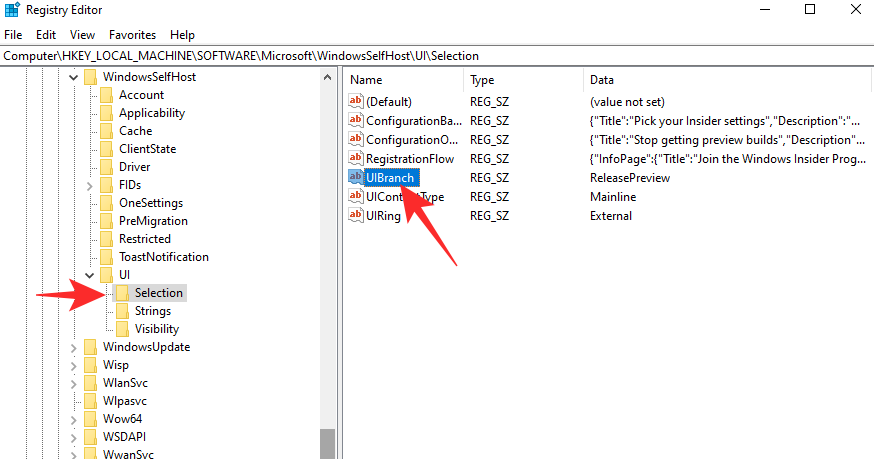Screen dimensions: 874x459
Task: Expand the Wisp key
Action: pyautogui.click(x=74, y=365)
